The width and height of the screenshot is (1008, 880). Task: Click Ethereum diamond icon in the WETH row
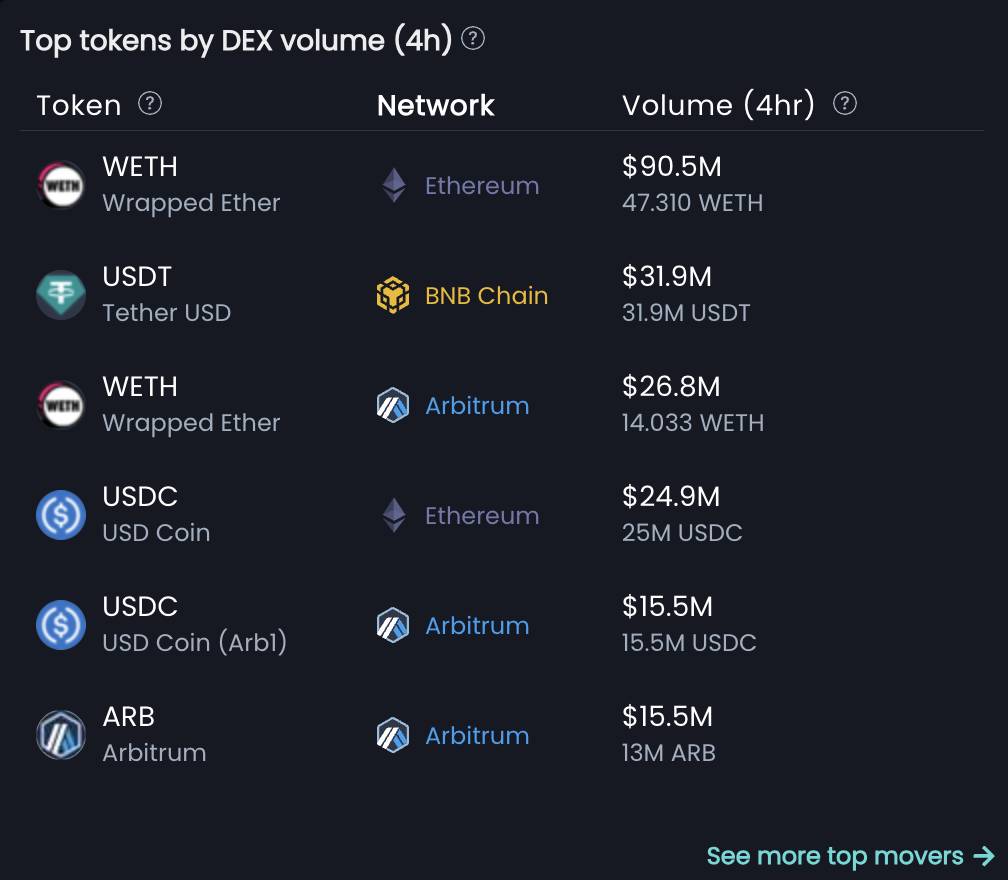pyautogui.click(x=393, y=185)
